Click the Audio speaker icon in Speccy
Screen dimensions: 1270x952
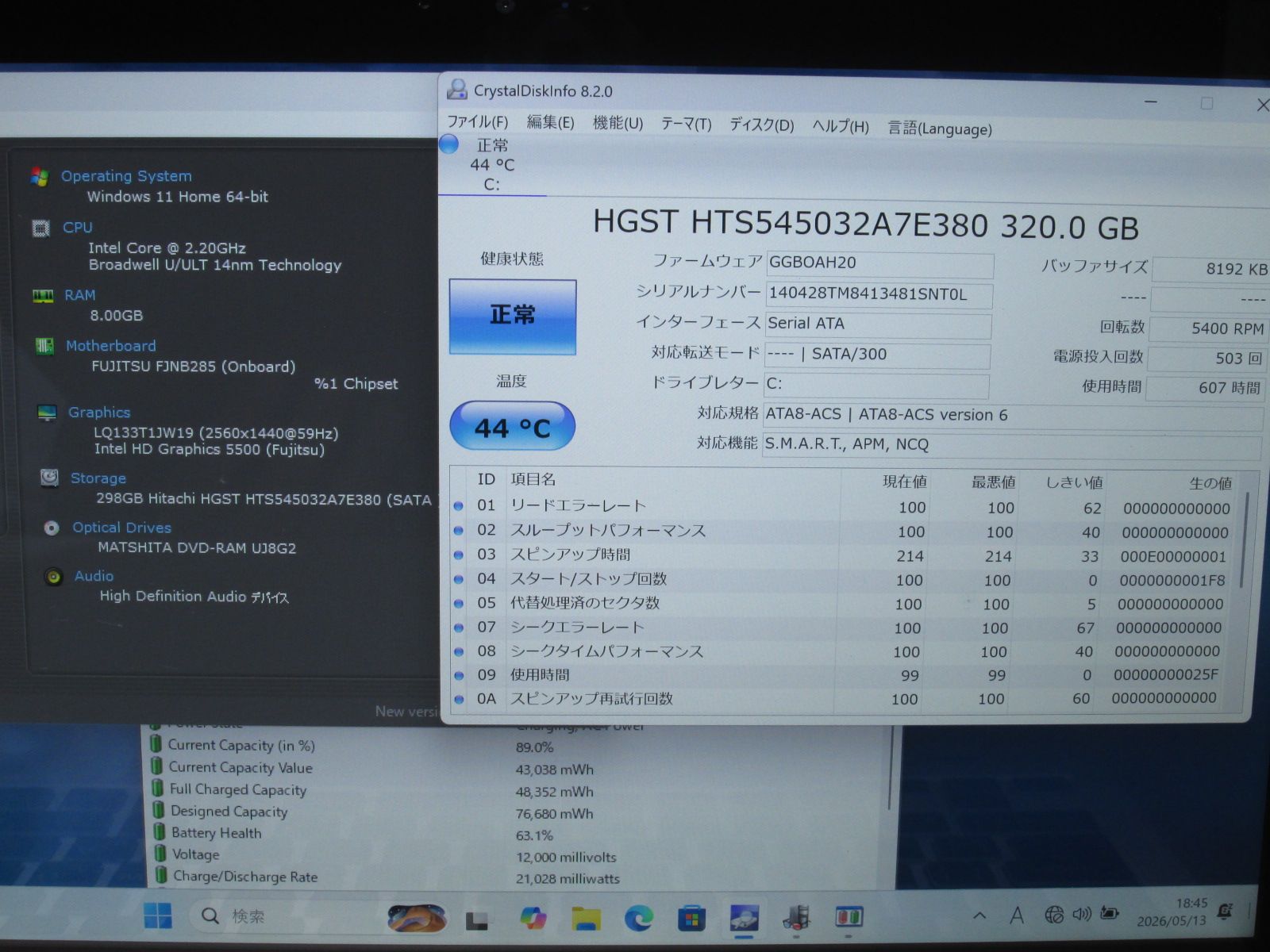coord(54,577)
